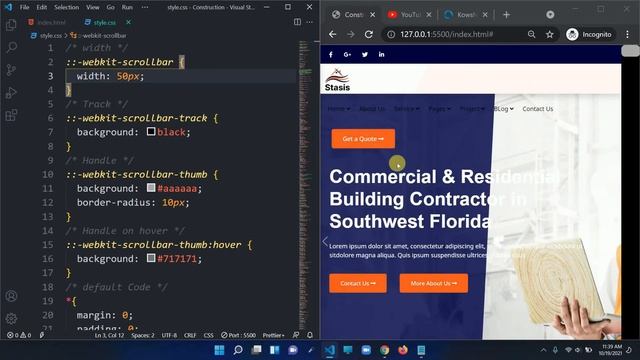Click the More About Us button
Screen dimensions: 640x360
433,283
